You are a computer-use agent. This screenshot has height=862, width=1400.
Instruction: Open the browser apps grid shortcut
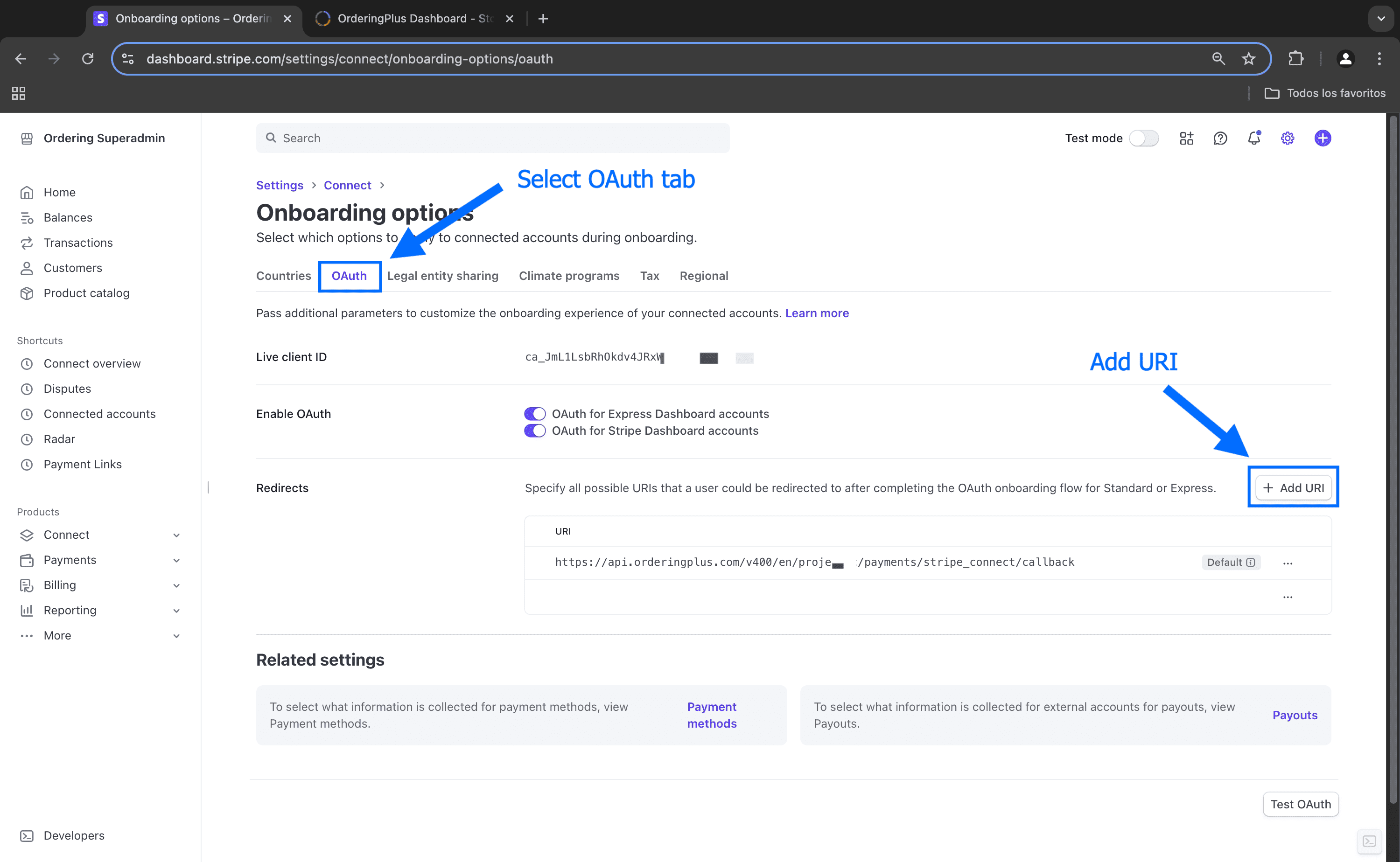[18, 93]
